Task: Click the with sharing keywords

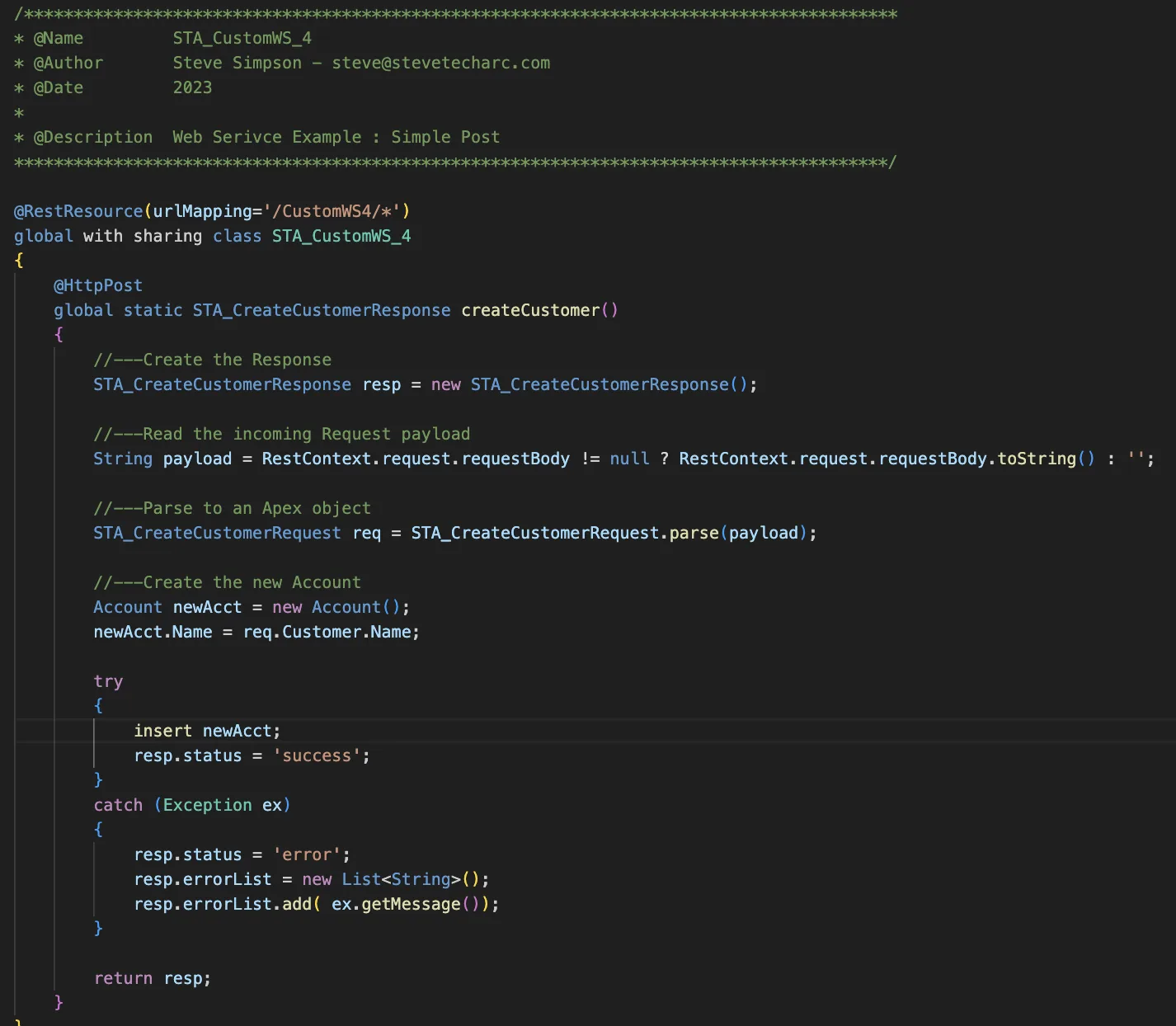Action: click(143, 236)
